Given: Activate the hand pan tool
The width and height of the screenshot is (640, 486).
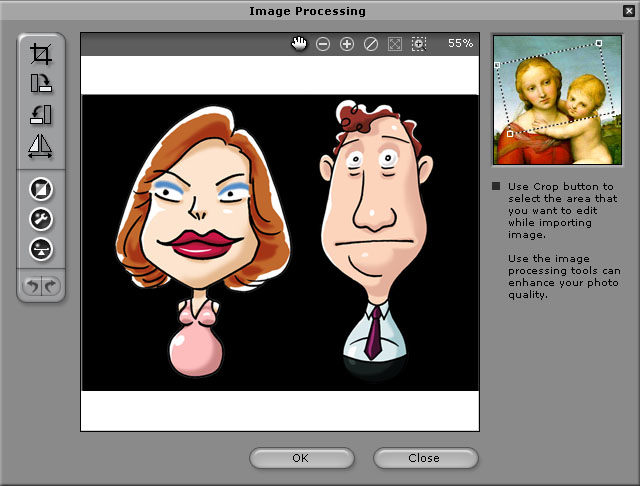Looking at the screenshot, I should tap(299, 43).
